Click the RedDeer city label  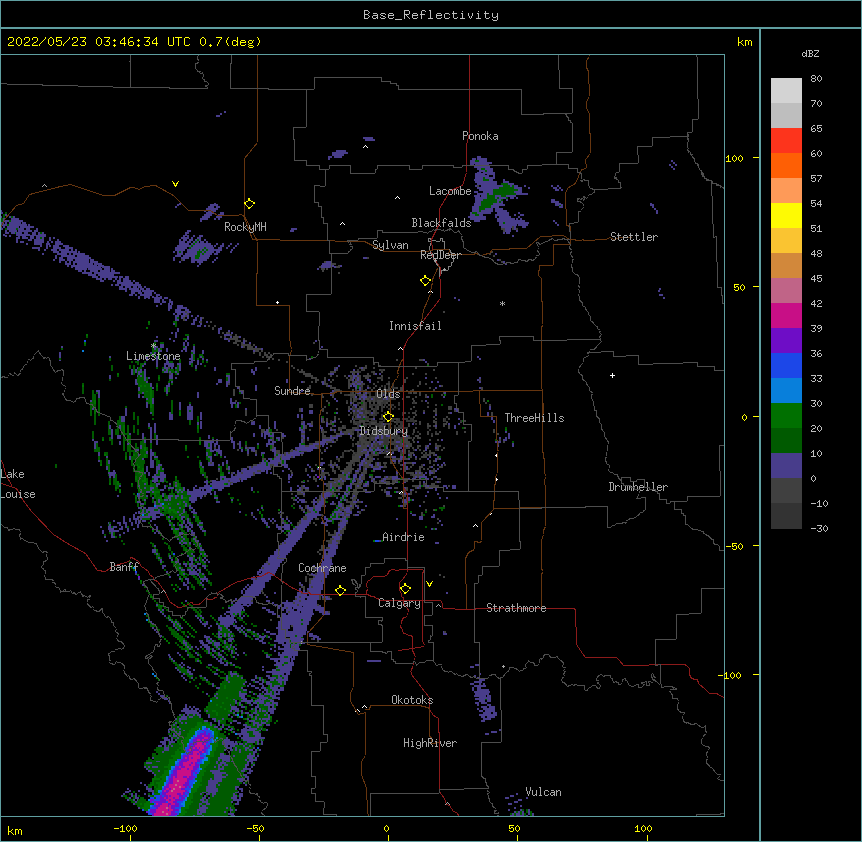tap(440, 255)
